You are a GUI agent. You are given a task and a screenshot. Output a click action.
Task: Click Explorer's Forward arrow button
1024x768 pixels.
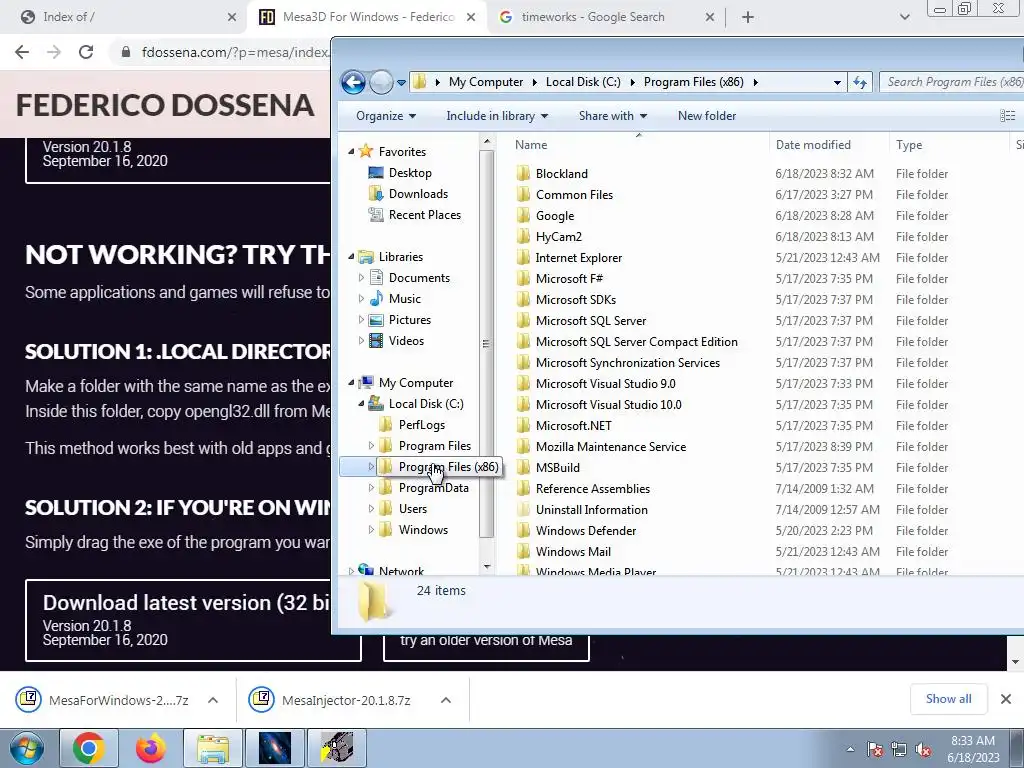[381, 82]
